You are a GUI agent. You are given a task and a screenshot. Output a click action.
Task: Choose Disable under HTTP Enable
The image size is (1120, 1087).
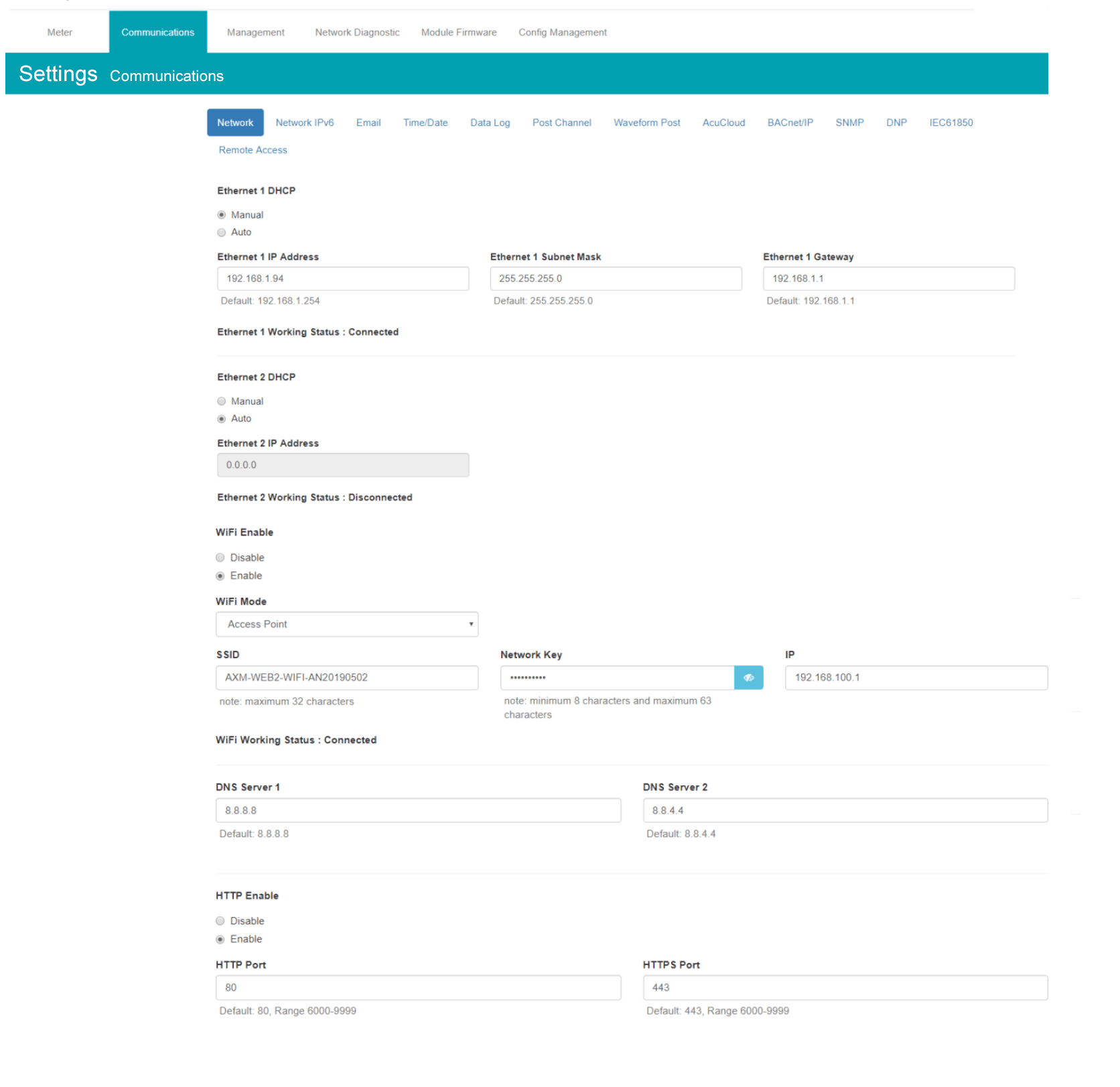(x=220, y=921)
